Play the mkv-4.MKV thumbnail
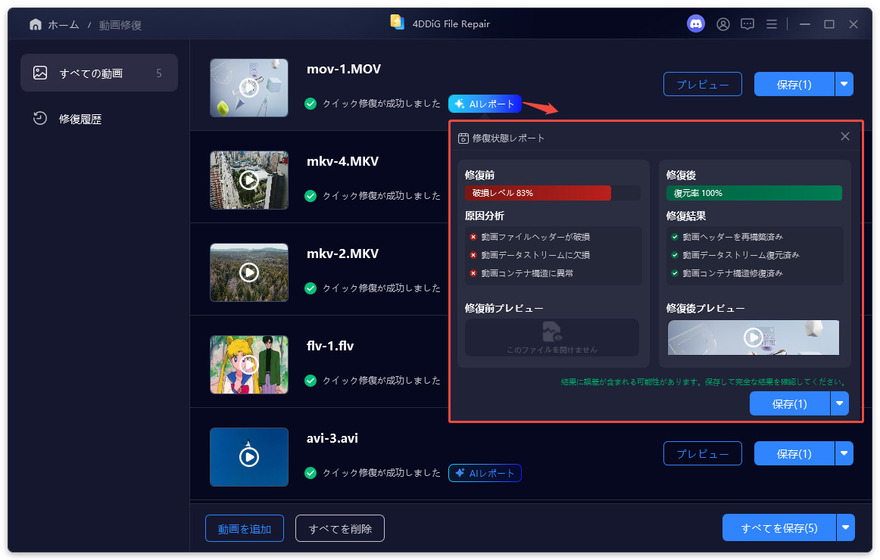Viewport: 880px width, 560px height. coord(249,180)
